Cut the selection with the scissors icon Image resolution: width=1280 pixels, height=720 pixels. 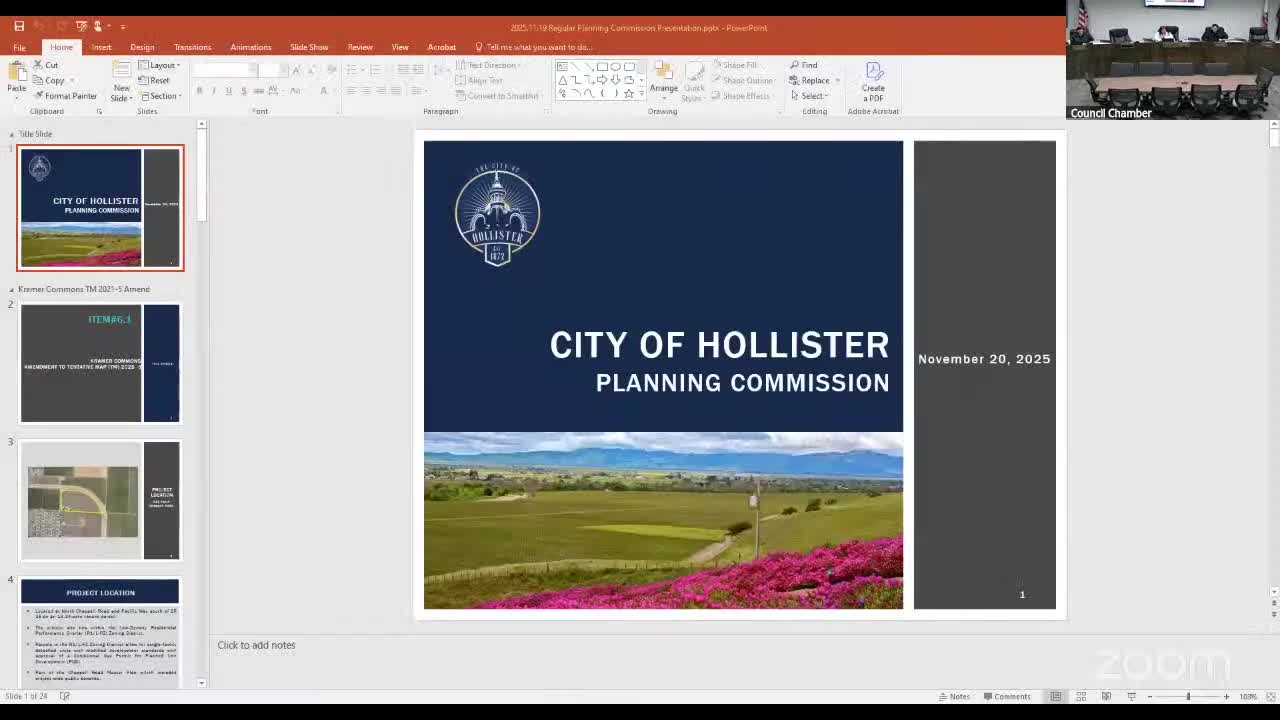[38, 65]
